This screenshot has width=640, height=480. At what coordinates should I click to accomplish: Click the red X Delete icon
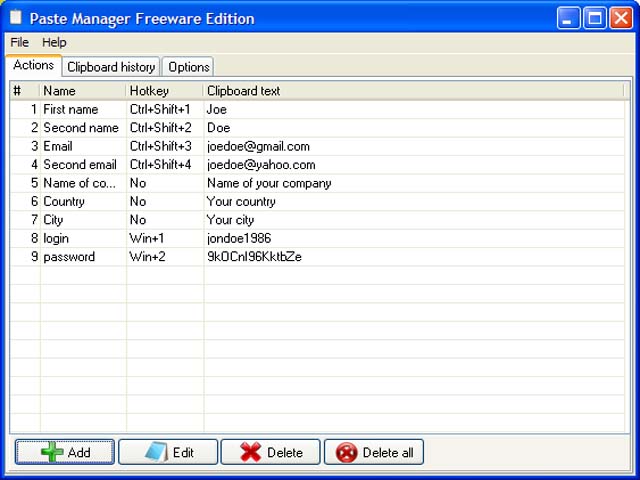click(x=251, y=452)
